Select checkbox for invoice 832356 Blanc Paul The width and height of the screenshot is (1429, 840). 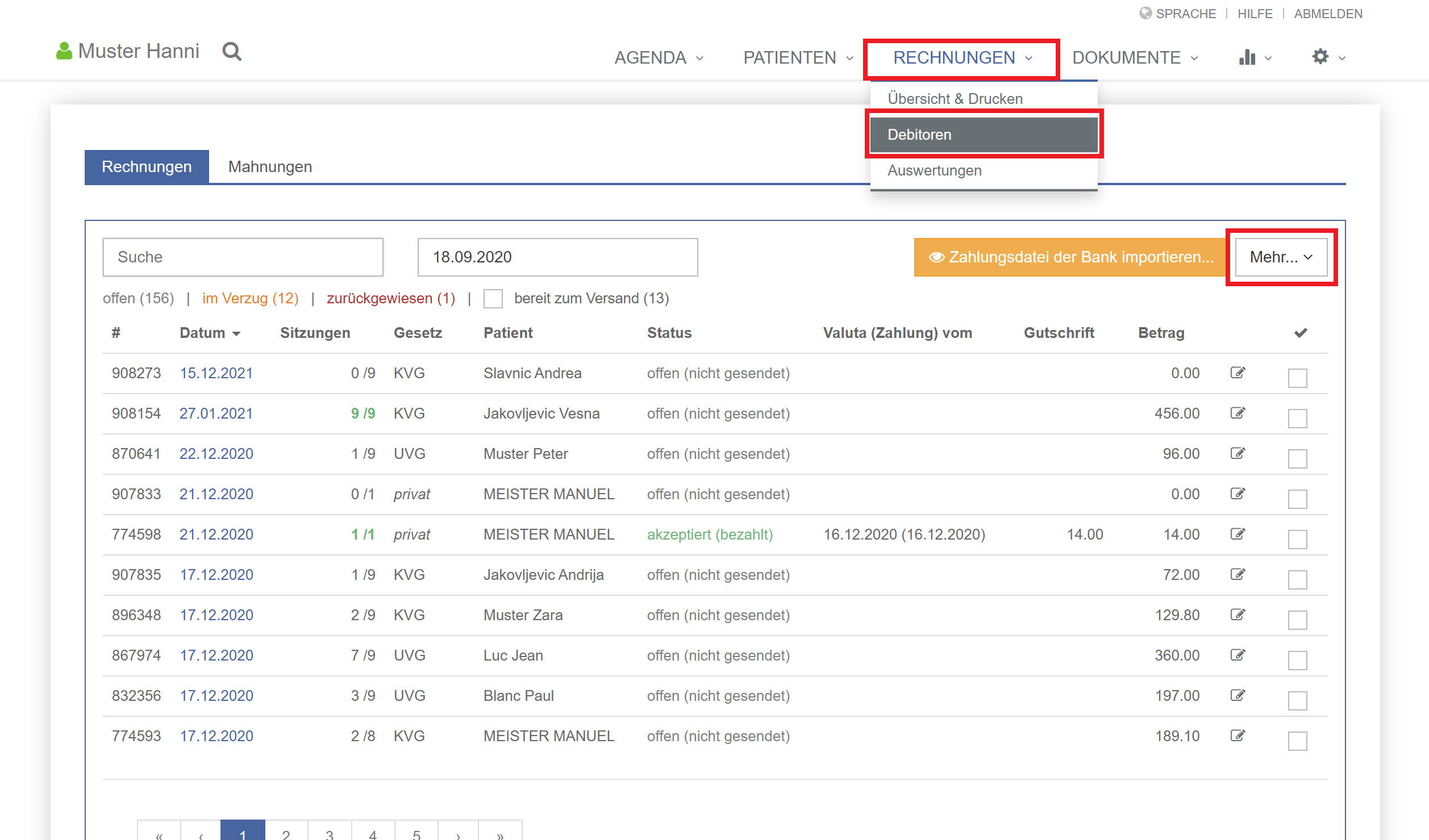(1297, 700)
